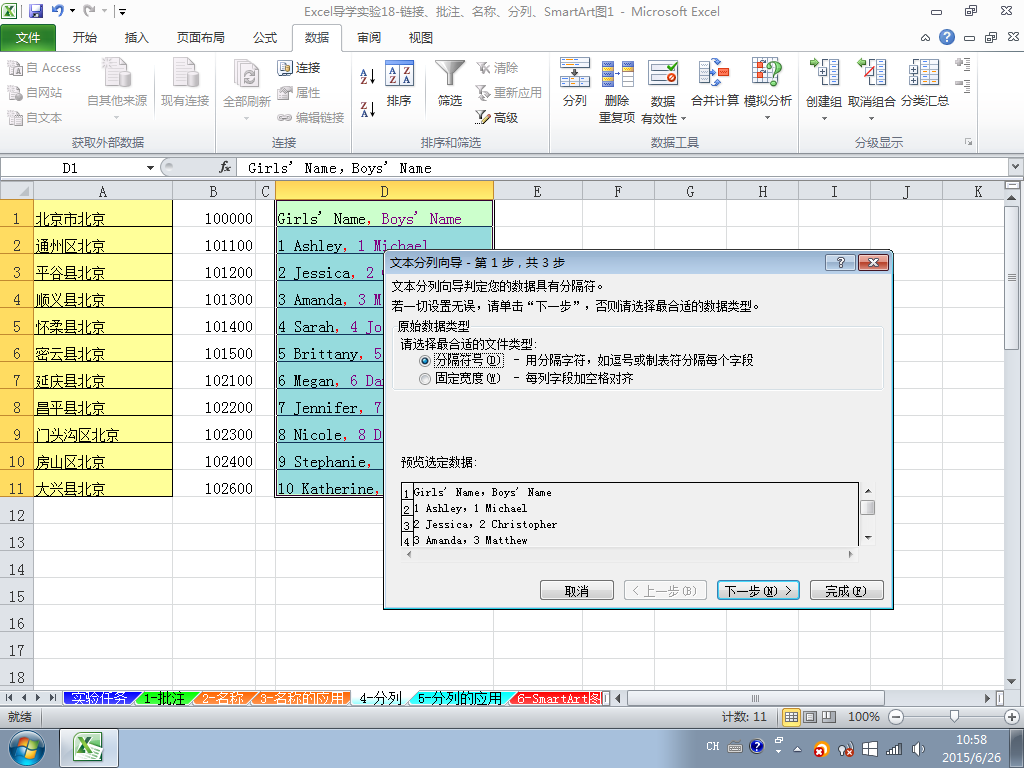Expand the 模拟分析 dropdown arrow
The width and height of the screenshot is (1024, 768).
point(767,118)
